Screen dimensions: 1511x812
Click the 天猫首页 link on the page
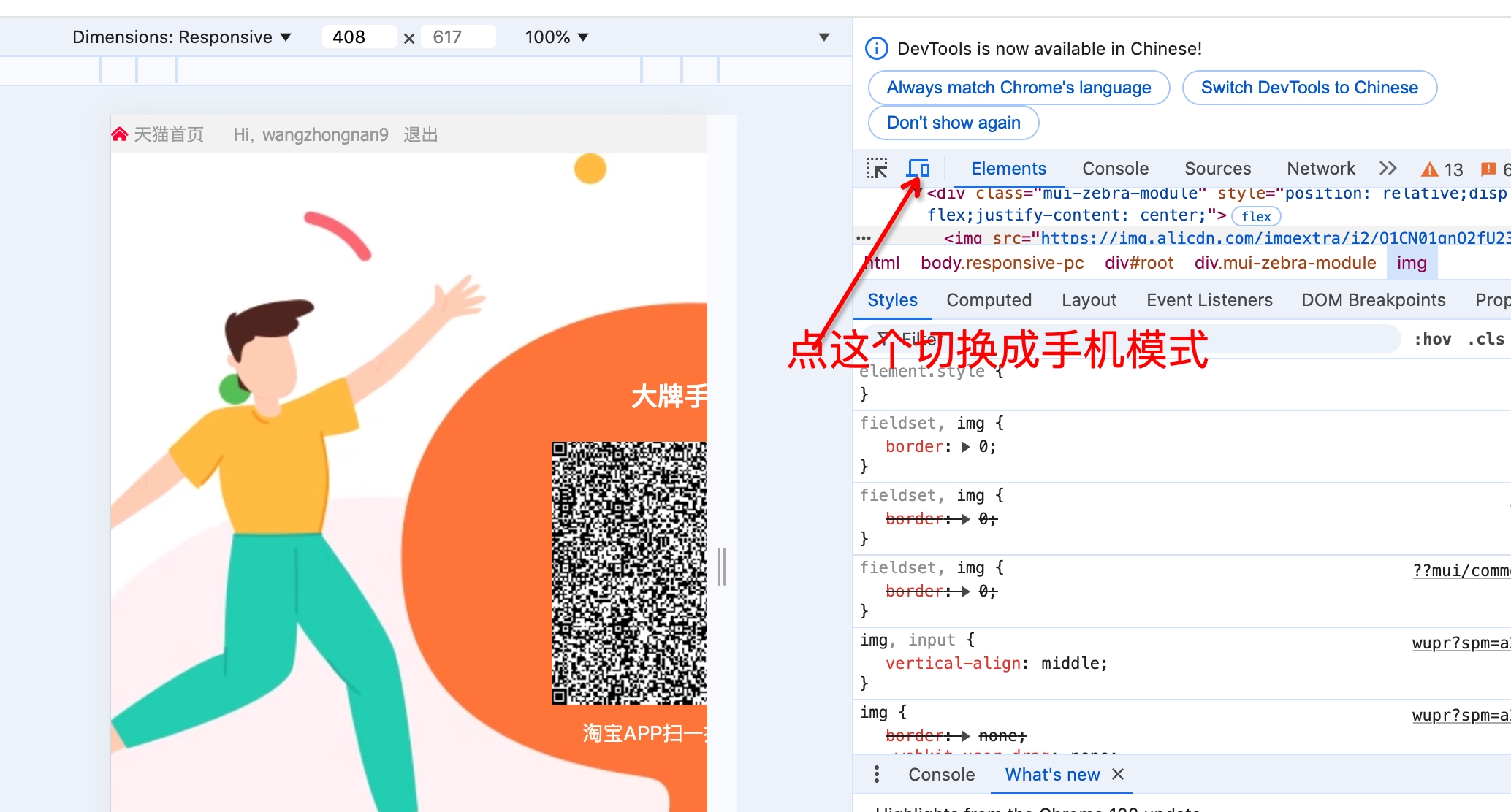pyautogui.click(x=169, y=134)
